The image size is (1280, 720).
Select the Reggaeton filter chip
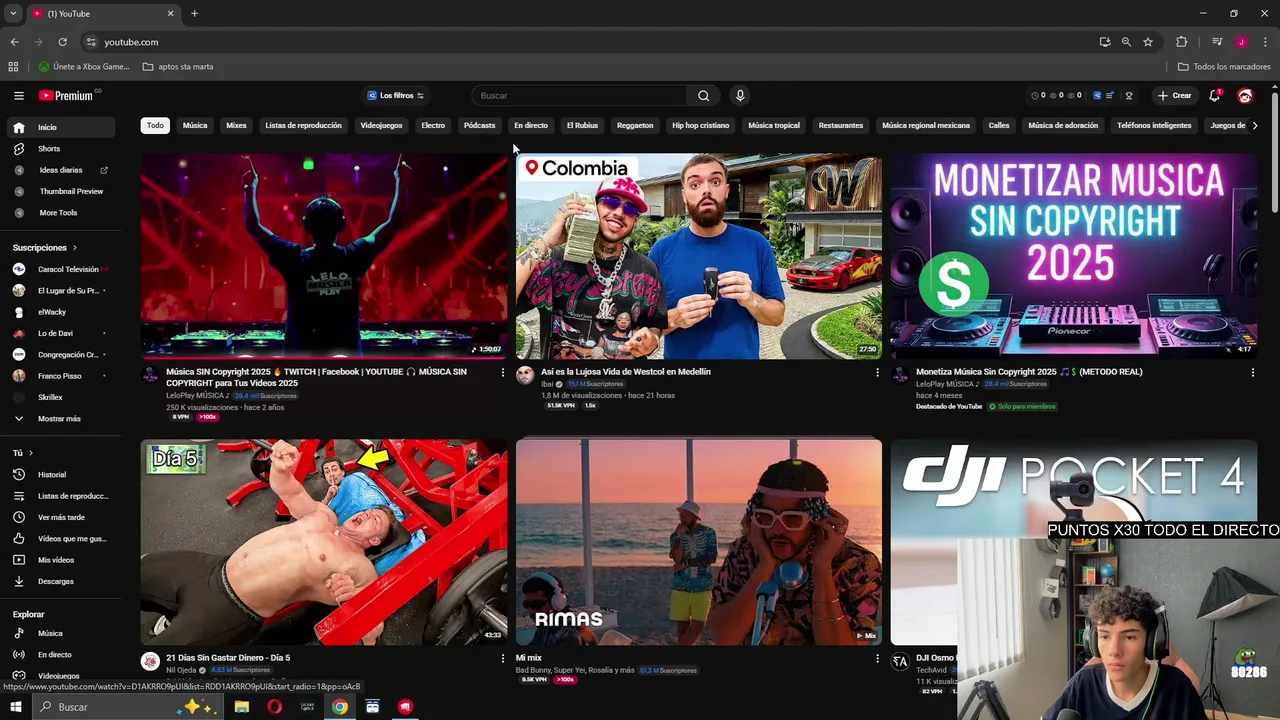(x=635, y=125)
